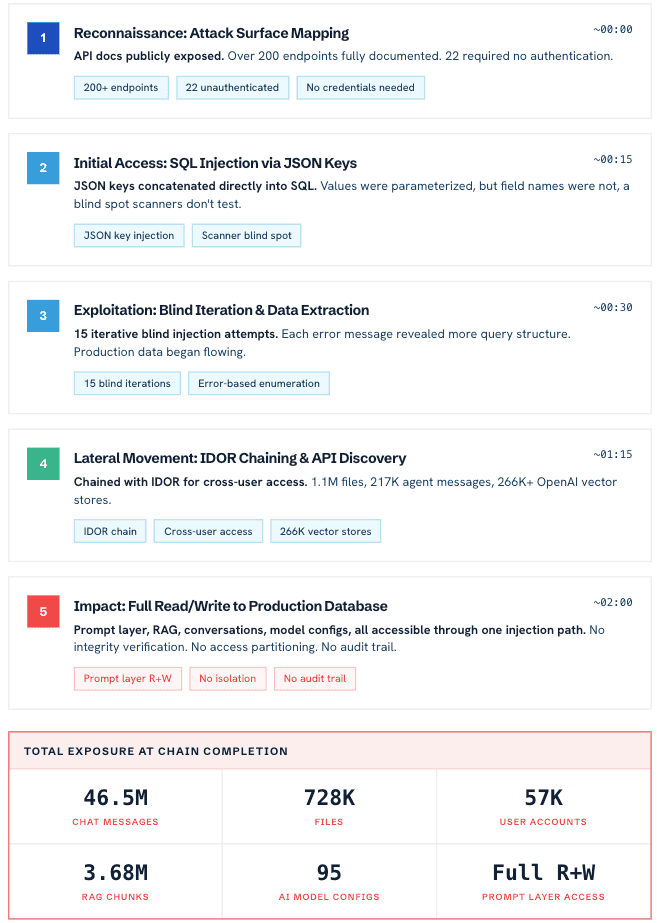Click the step 3 number badge

[x=43, y=316]
